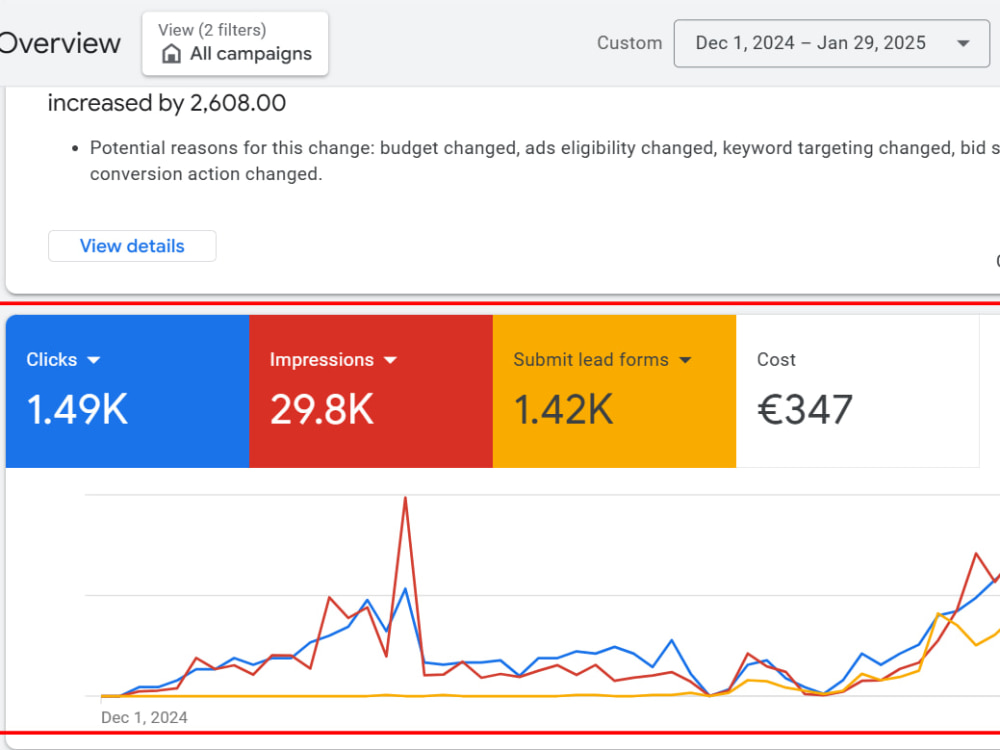
Task: Click the home icon beside All campaigns
Action: [x=171, y=54]
